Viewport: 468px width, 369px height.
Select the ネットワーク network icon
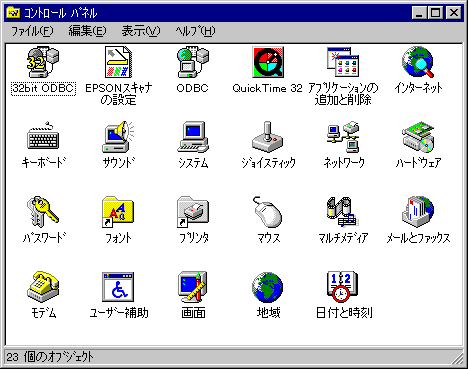(x=343, y=137)
